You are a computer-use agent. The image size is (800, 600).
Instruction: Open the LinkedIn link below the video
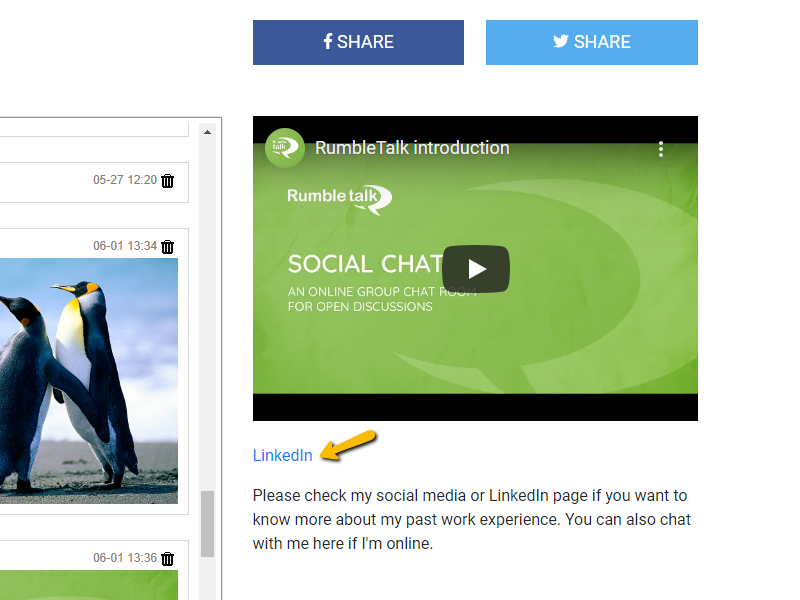tap(282, 455)
